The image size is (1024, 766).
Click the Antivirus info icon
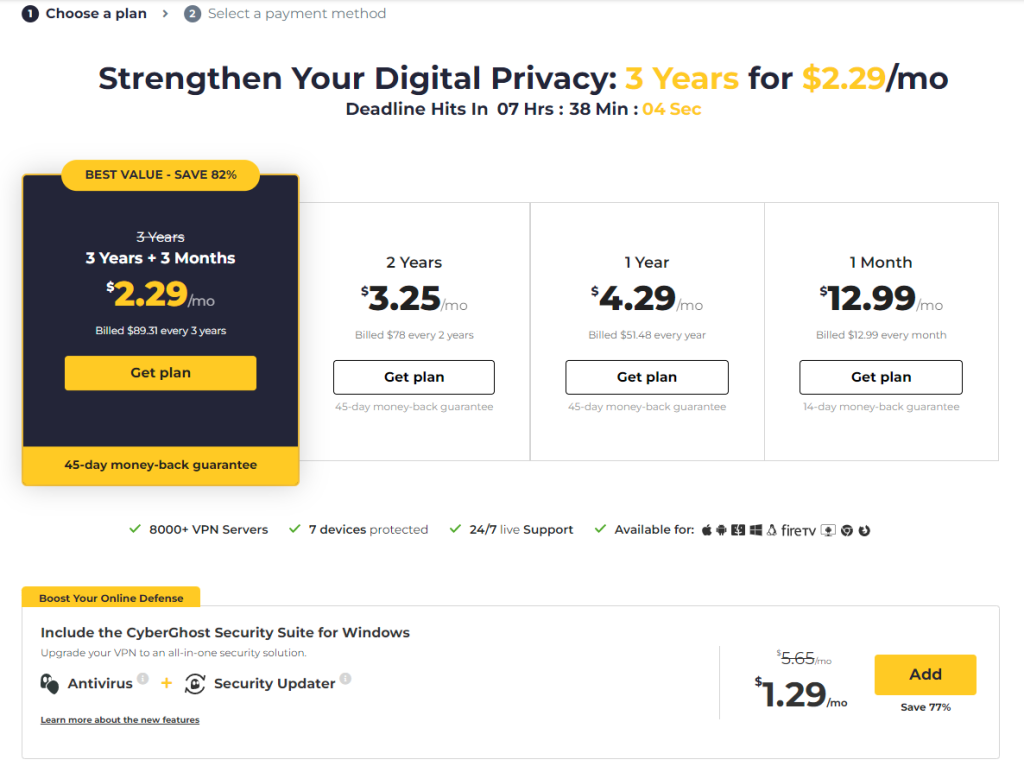143,679
